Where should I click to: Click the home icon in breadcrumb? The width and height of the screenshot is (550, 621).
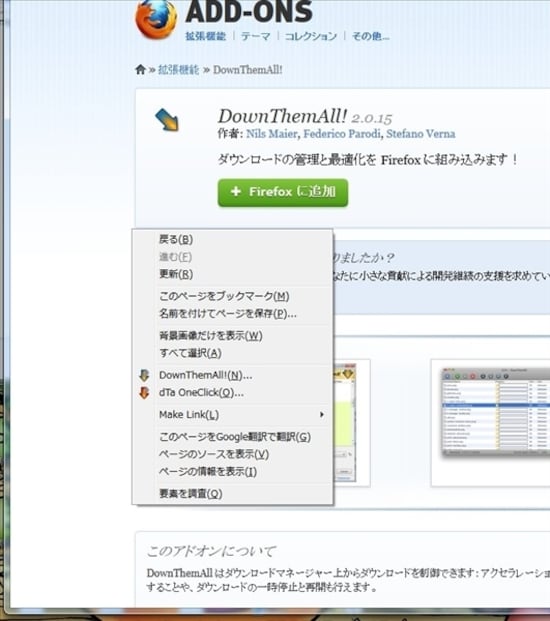(141, 70)
